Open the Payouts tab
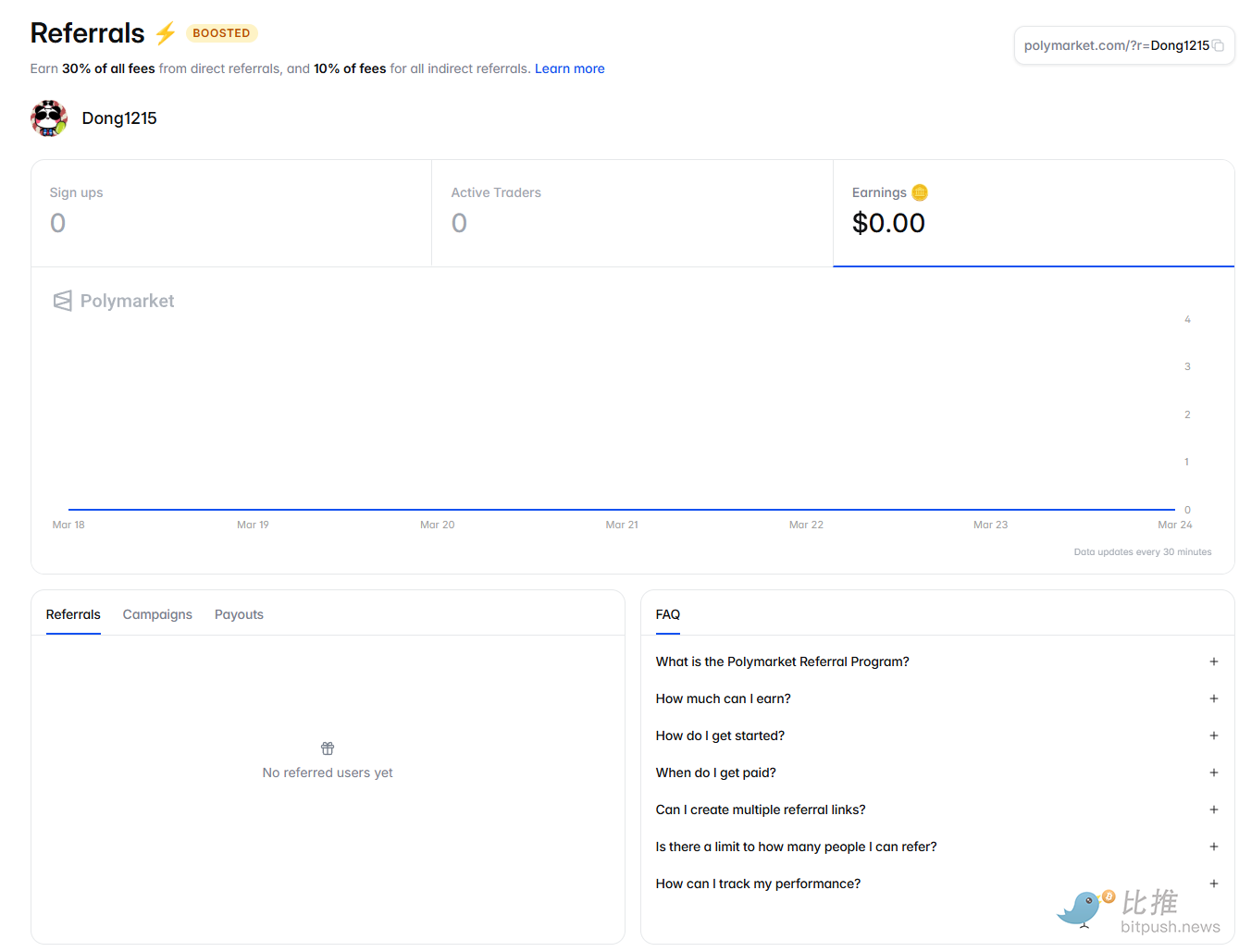The height and width of the screenshot is (952, 1239). (x=239, y=614)
